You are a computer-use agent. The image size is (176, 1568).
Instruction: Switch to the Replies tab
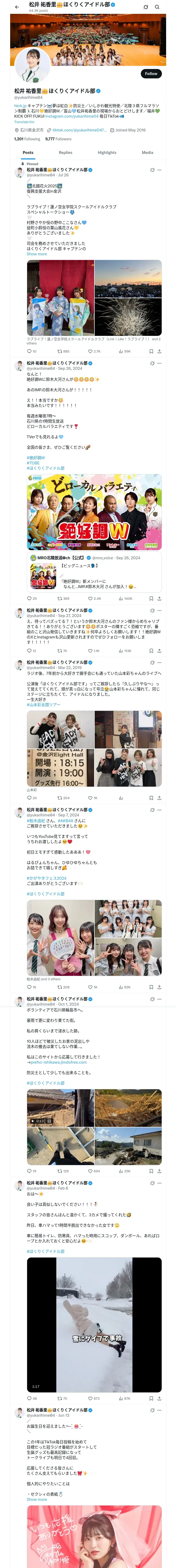click(x=65, y=153)
